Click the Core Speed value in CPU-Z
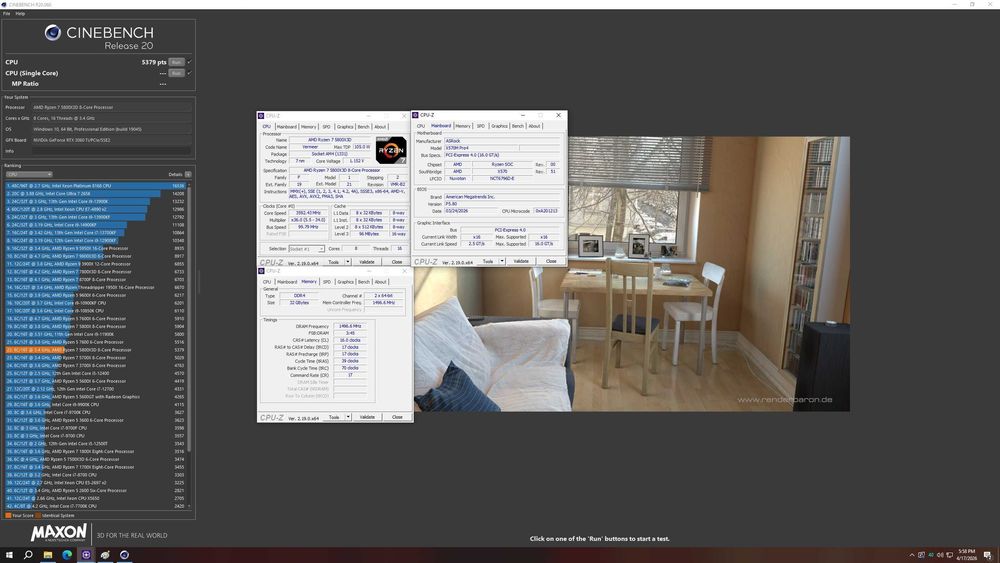1000x563 pixels. click(309, 213)
